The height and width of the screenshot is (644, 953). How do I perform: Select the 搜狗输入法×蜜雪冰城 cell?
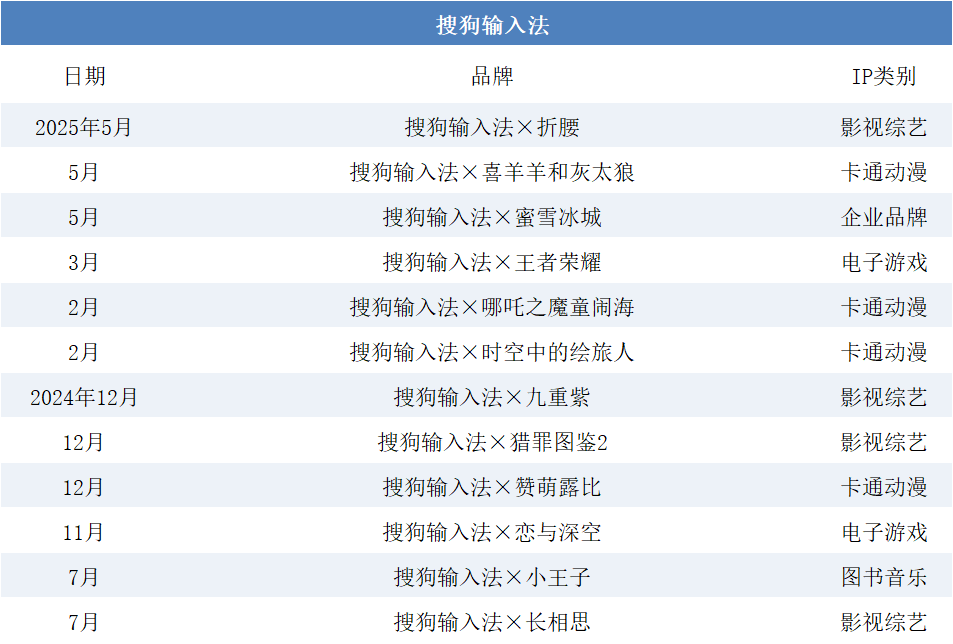coord(492,217)
